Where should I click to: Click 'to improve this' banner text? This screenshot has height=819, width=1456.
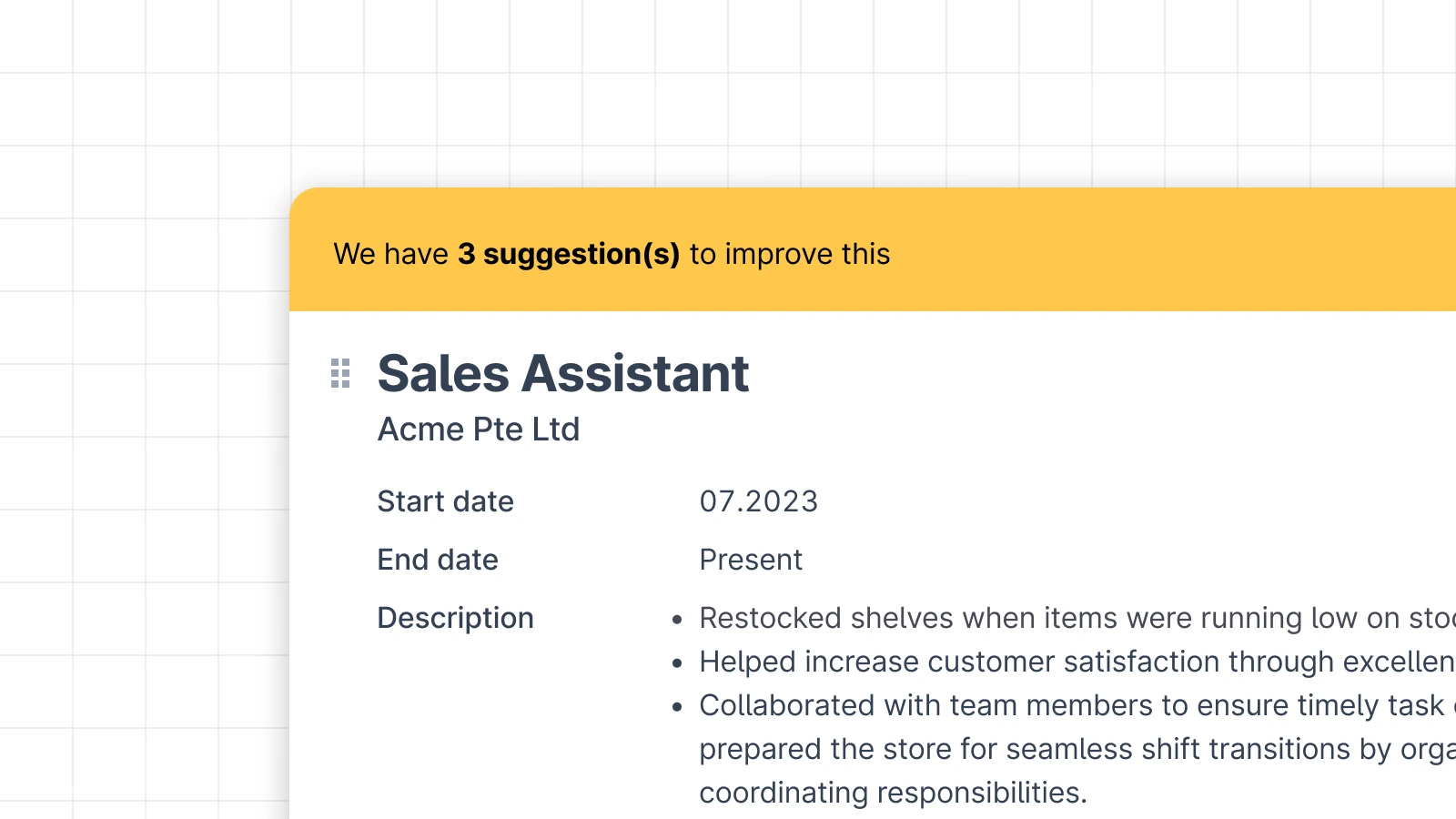790,254
